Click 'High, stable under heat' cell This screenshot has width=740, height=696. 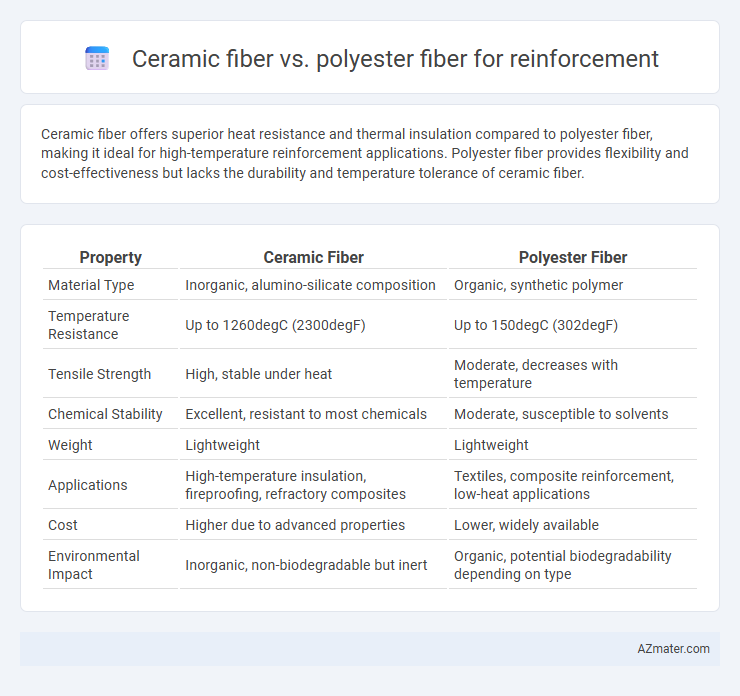pos(259,374)
